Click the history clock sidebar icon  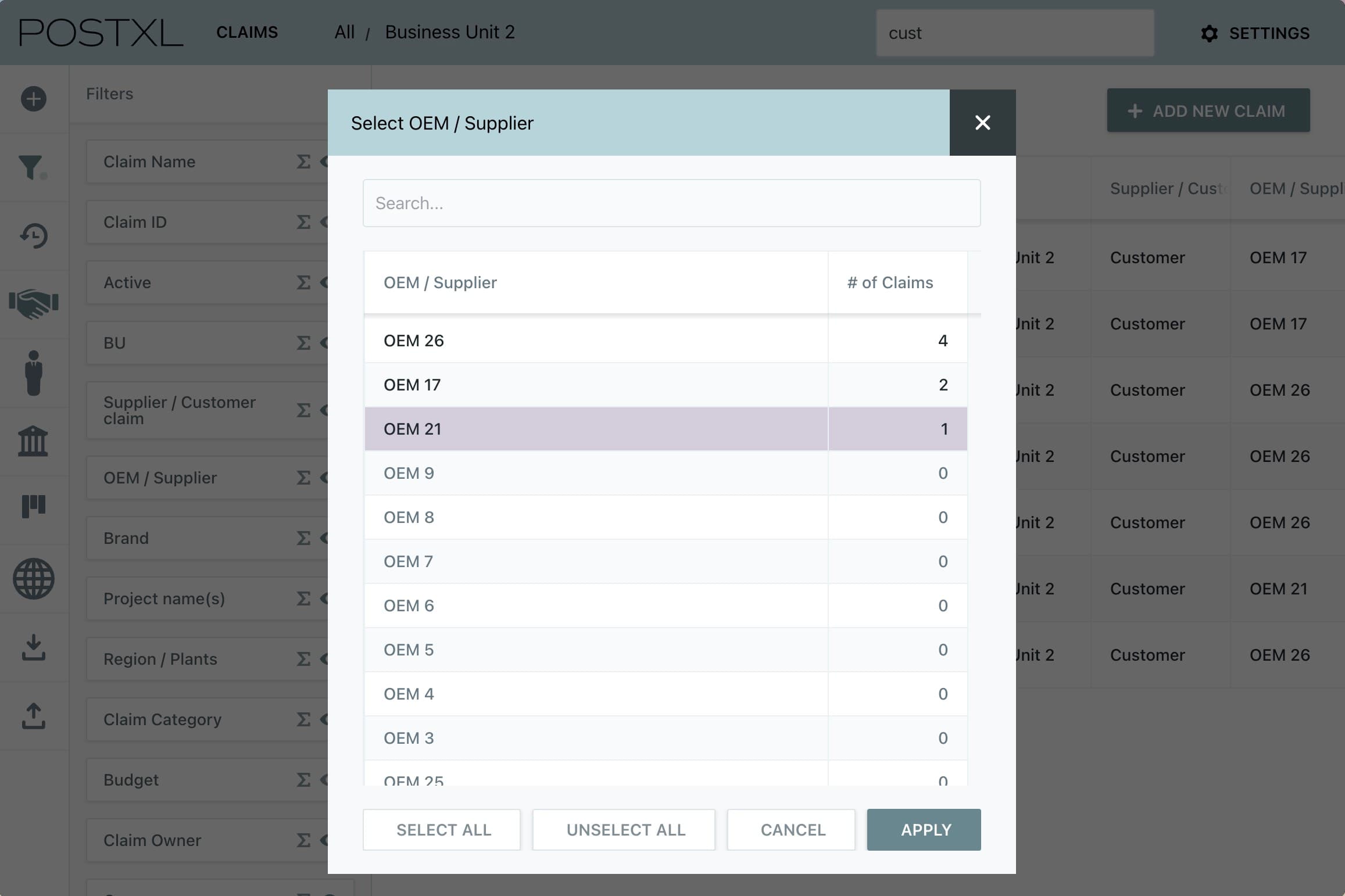[x=34, y=236]
